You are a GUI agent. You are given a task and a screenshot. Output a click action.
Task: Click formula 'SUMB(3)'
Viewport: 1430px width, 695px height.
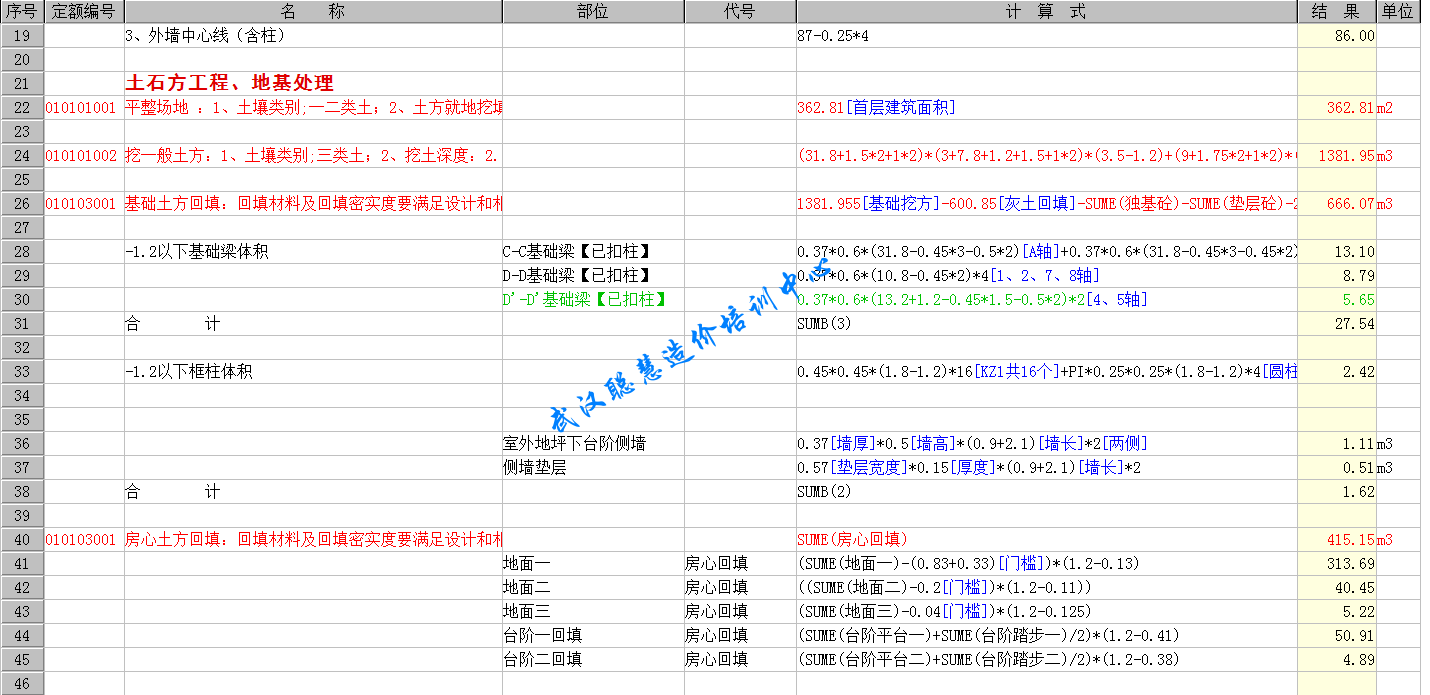tap(1046, 324)
